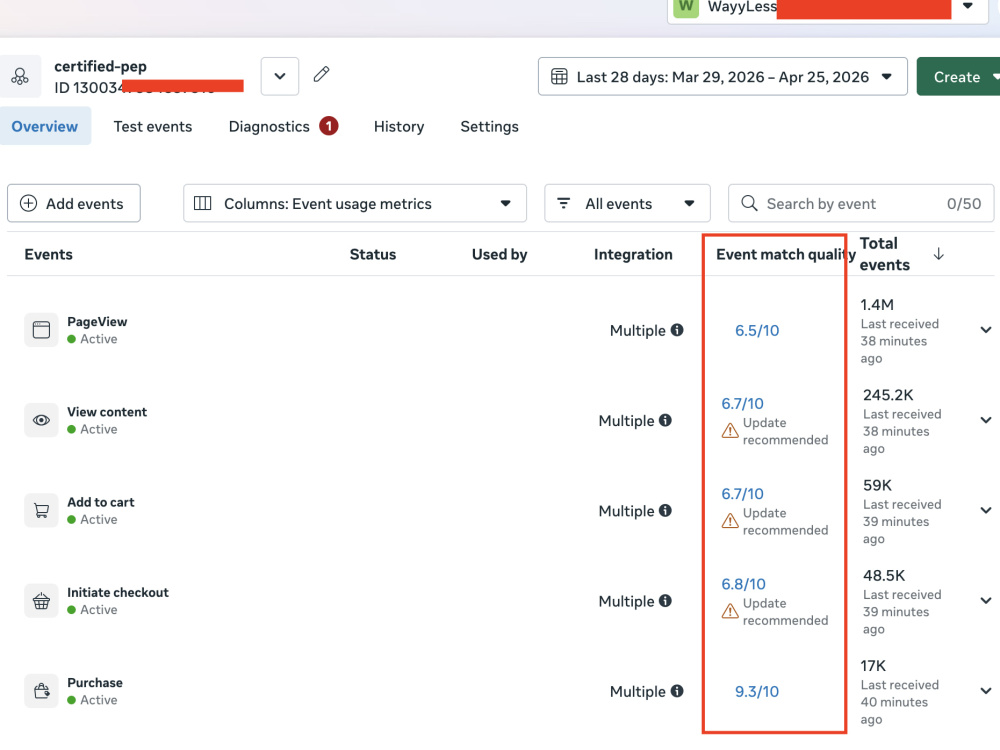Switch to the Overview tab
The width and height of the screenshot is (1000, 750).
[x=45, y=126]
